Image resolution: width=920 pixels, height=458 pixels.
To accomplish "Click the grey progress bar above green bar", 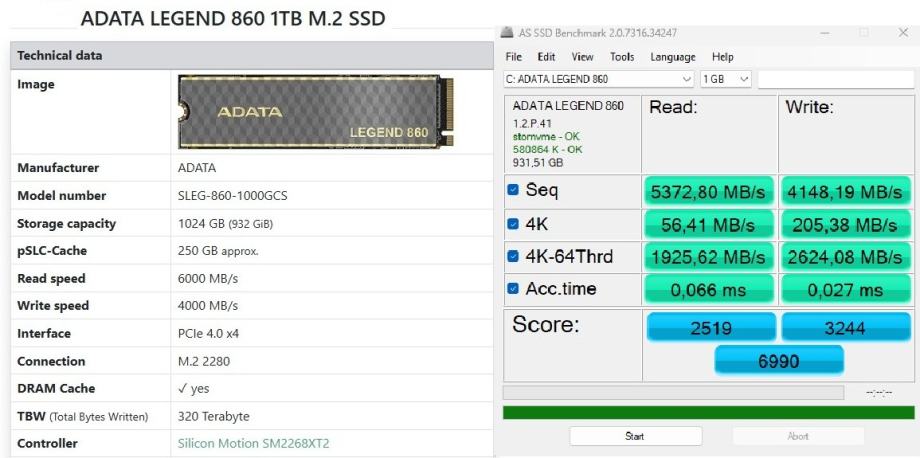I will 674,392.
